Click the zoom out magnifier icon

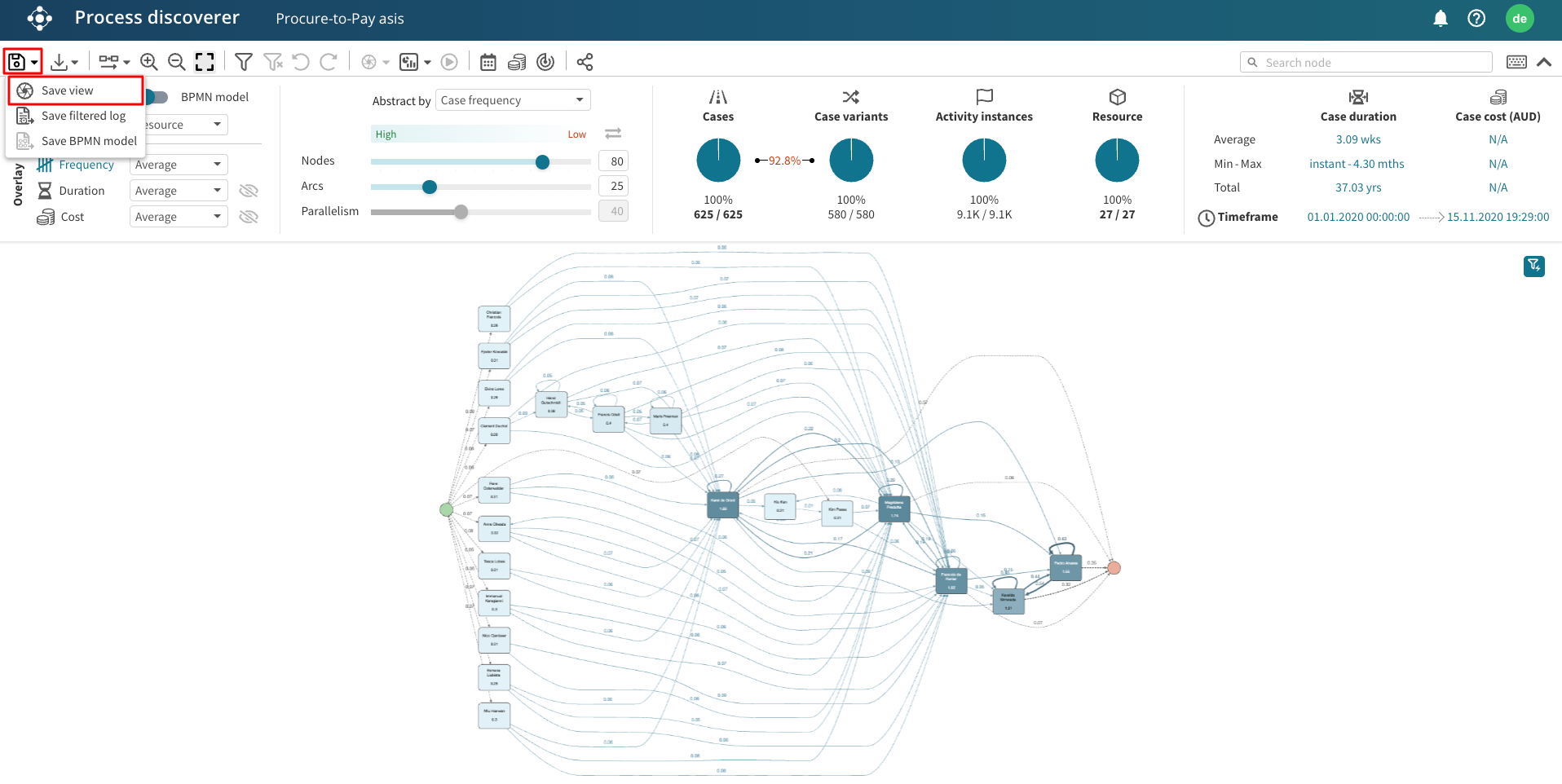[x=176, y=62]
